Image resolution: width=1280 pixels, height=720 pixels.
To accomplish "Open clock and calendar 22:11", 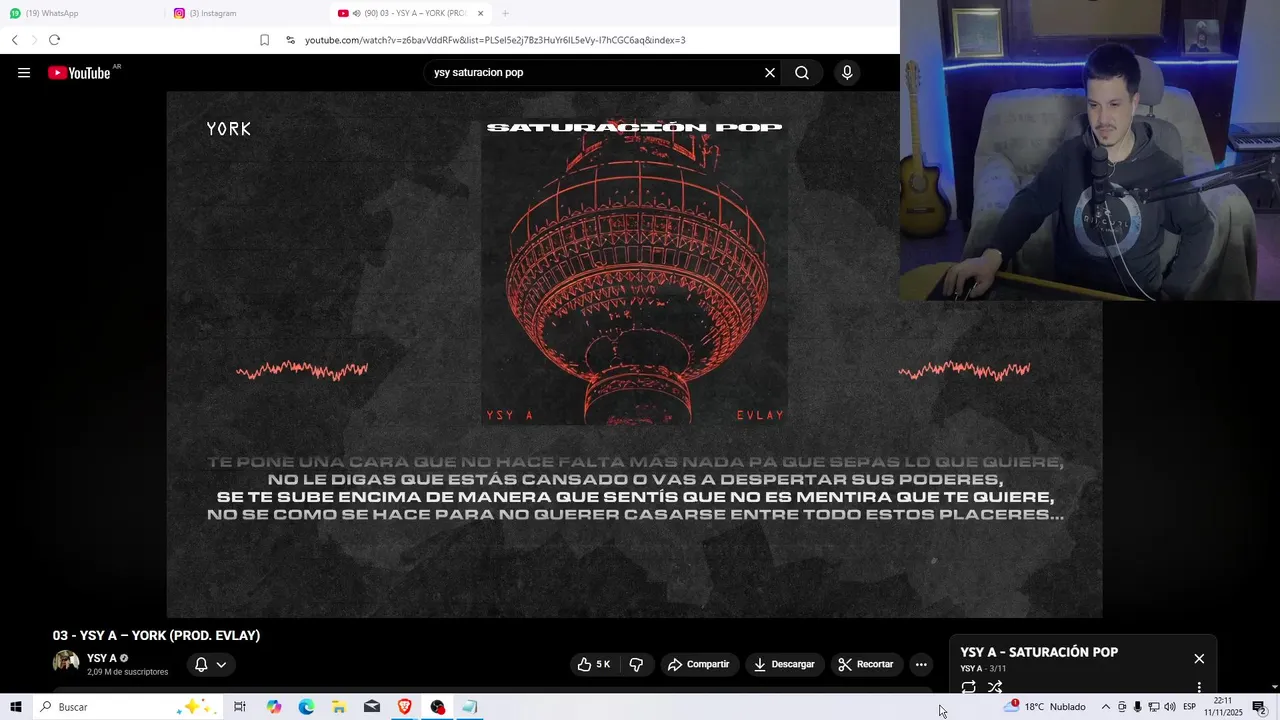I will pyautogui.click(x=1223, y=707).
